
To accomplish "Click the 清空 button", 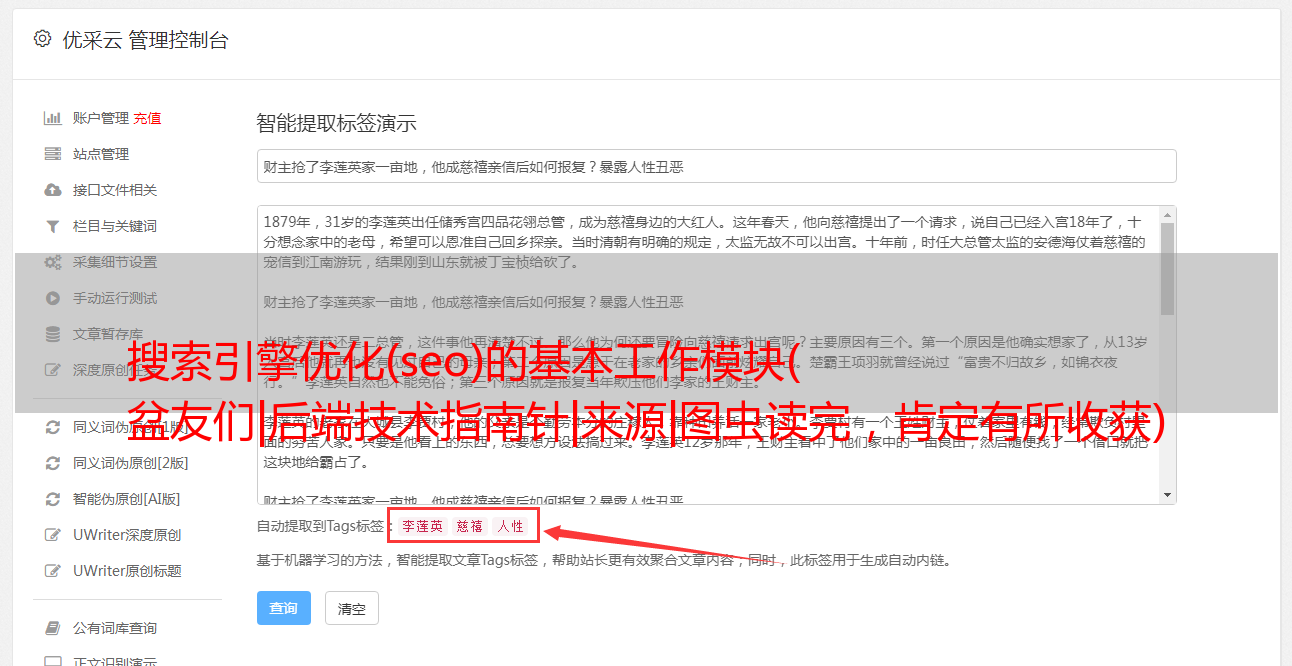I will tap(352, 608).
